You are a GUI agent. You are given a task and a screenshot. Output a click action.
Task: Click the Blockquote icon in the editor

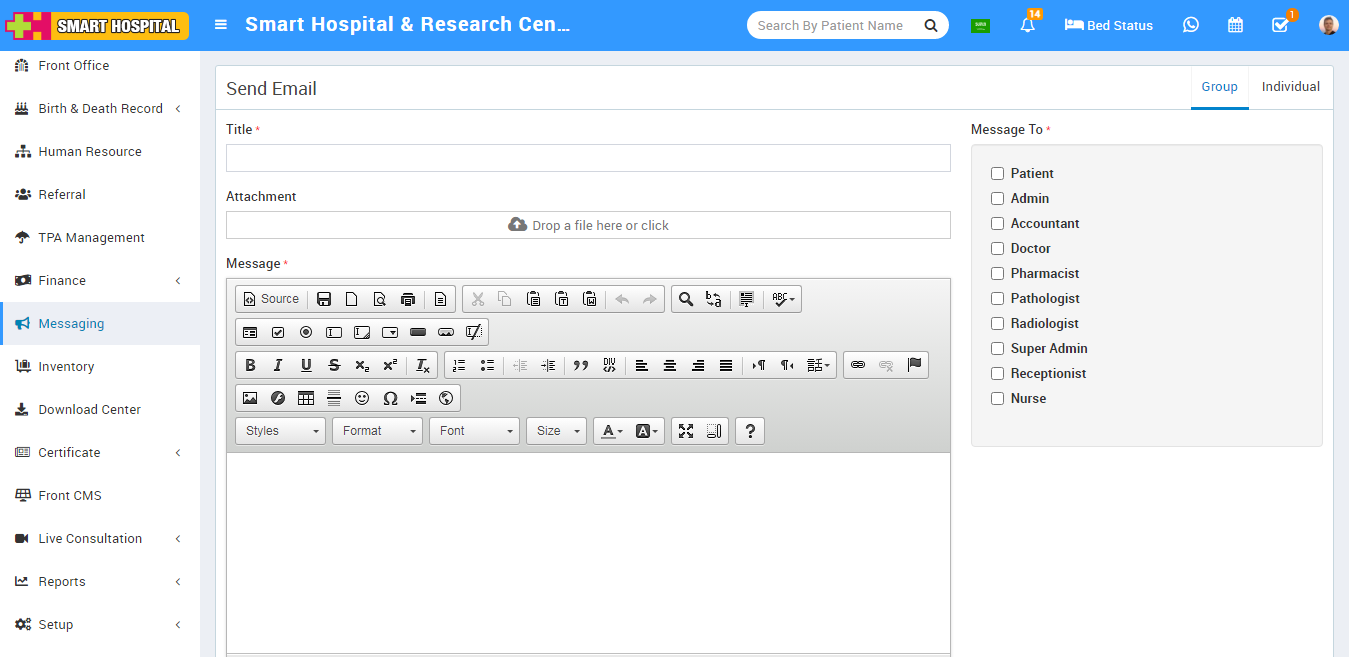tap(580, 365)
